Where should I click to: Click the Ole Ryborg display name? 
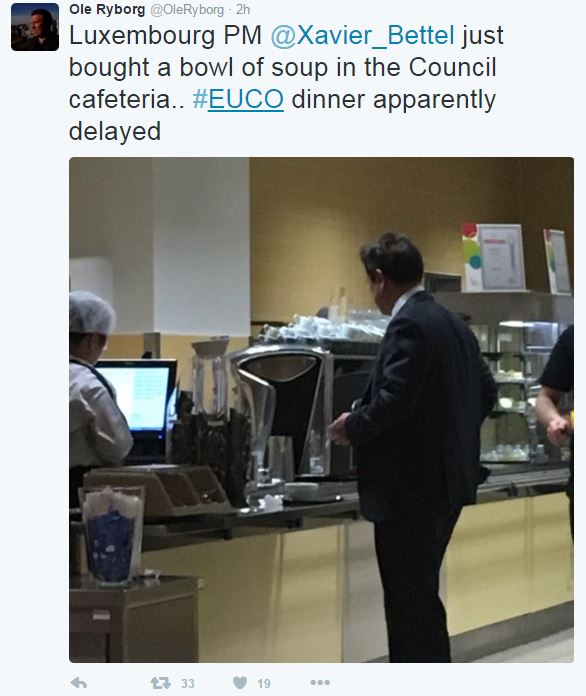[x=107, y=9]
